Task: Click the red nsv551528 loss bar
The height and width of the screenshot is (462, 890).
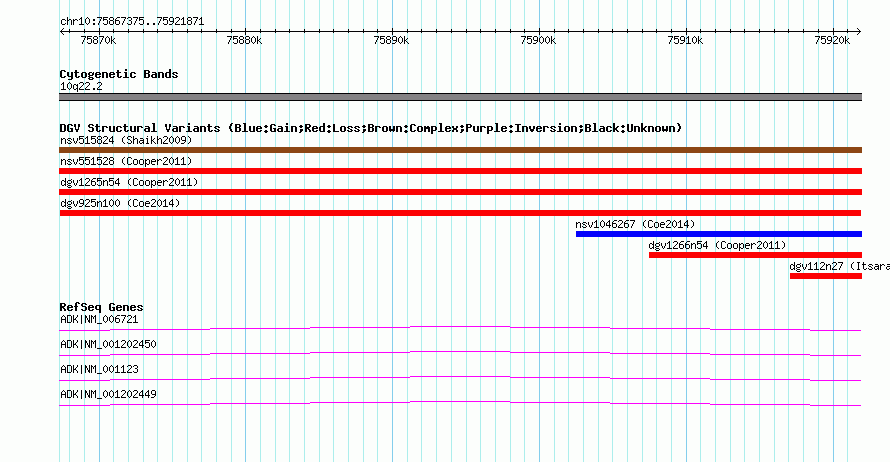Action: (x=460, y=171)
